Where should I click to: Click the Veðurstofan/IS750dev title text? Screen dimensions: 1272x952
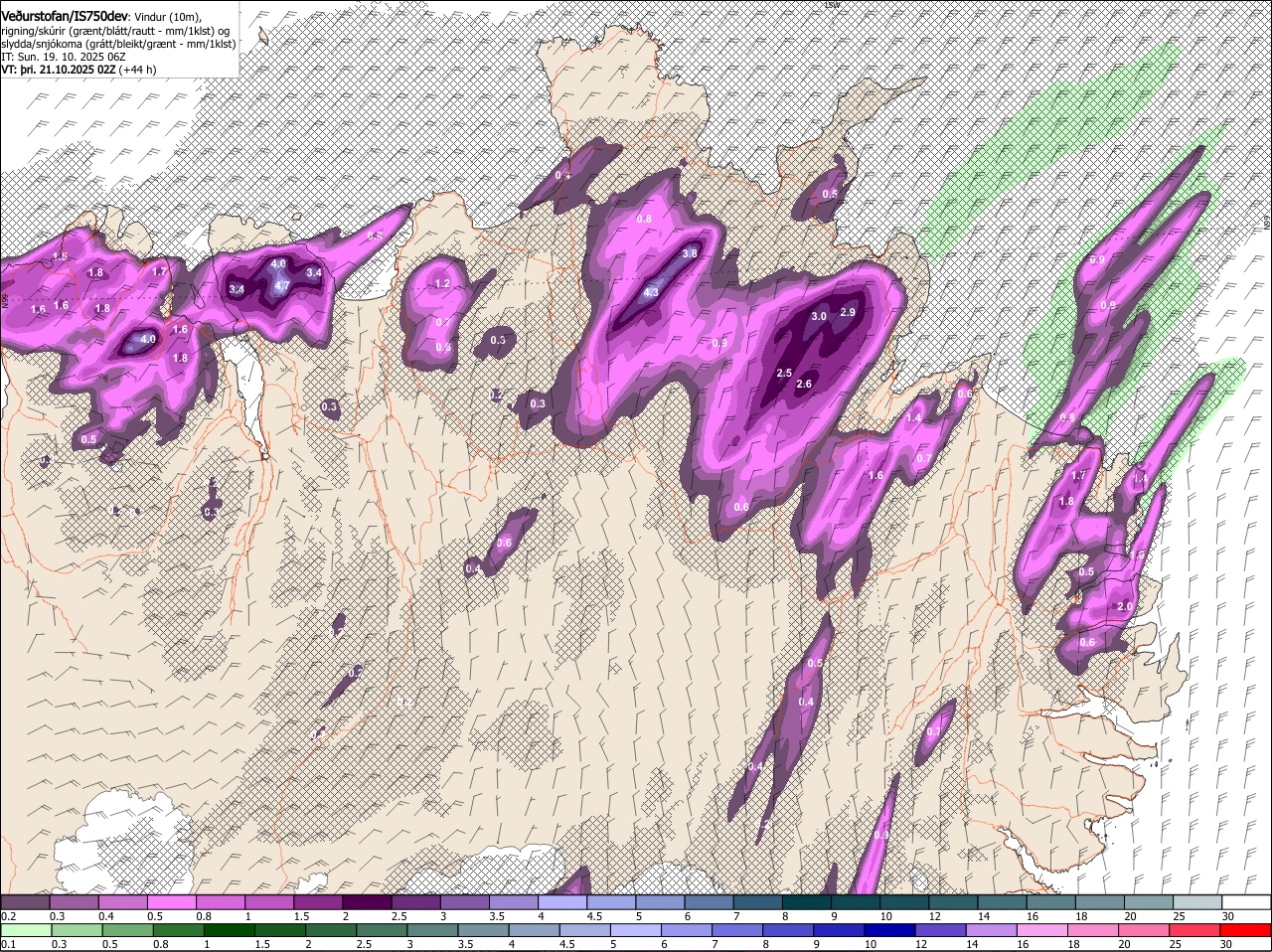64,16
